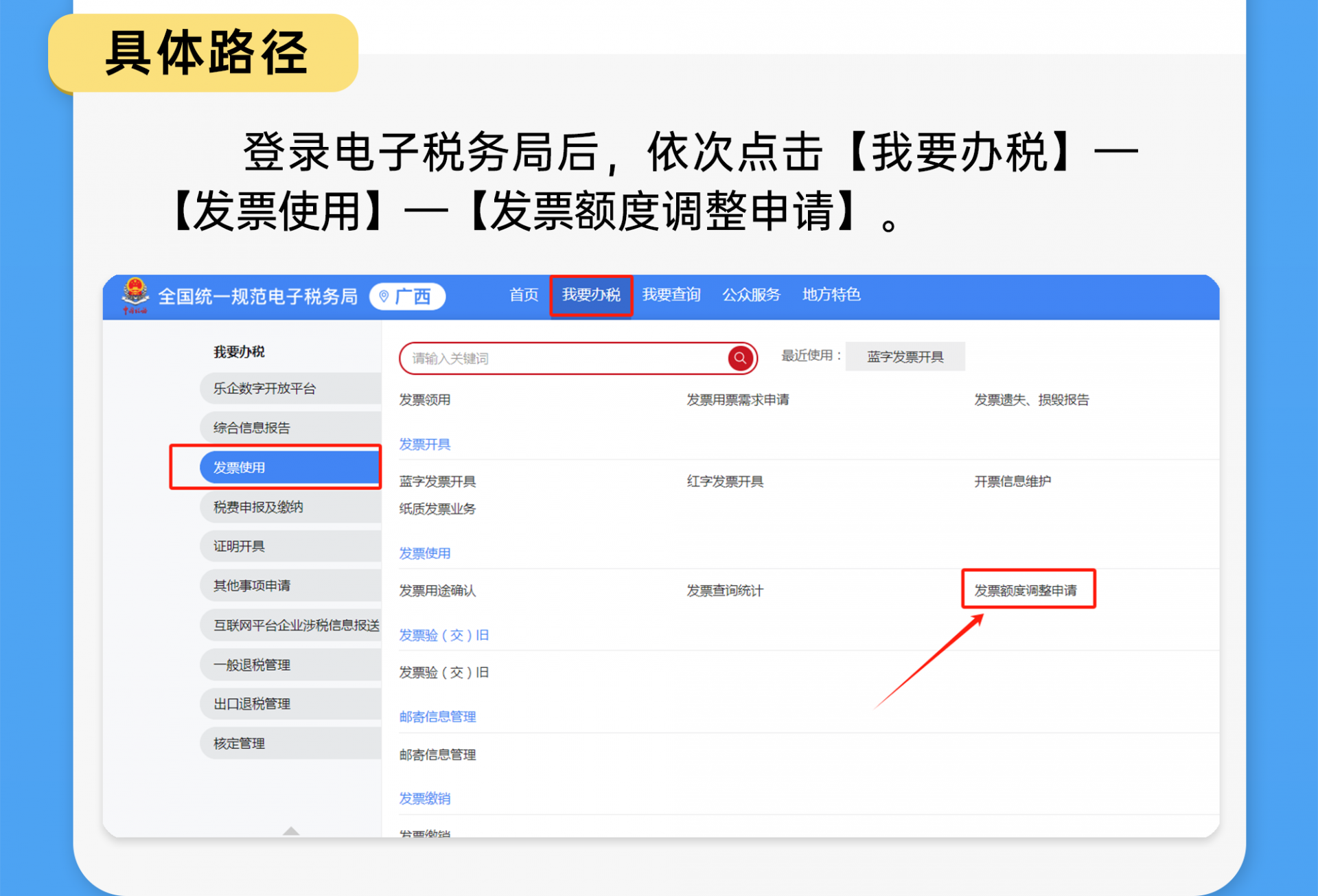Click the tax bureau emblem logo
This screenshot has width=1318, height=896.
tap(135, 295)
